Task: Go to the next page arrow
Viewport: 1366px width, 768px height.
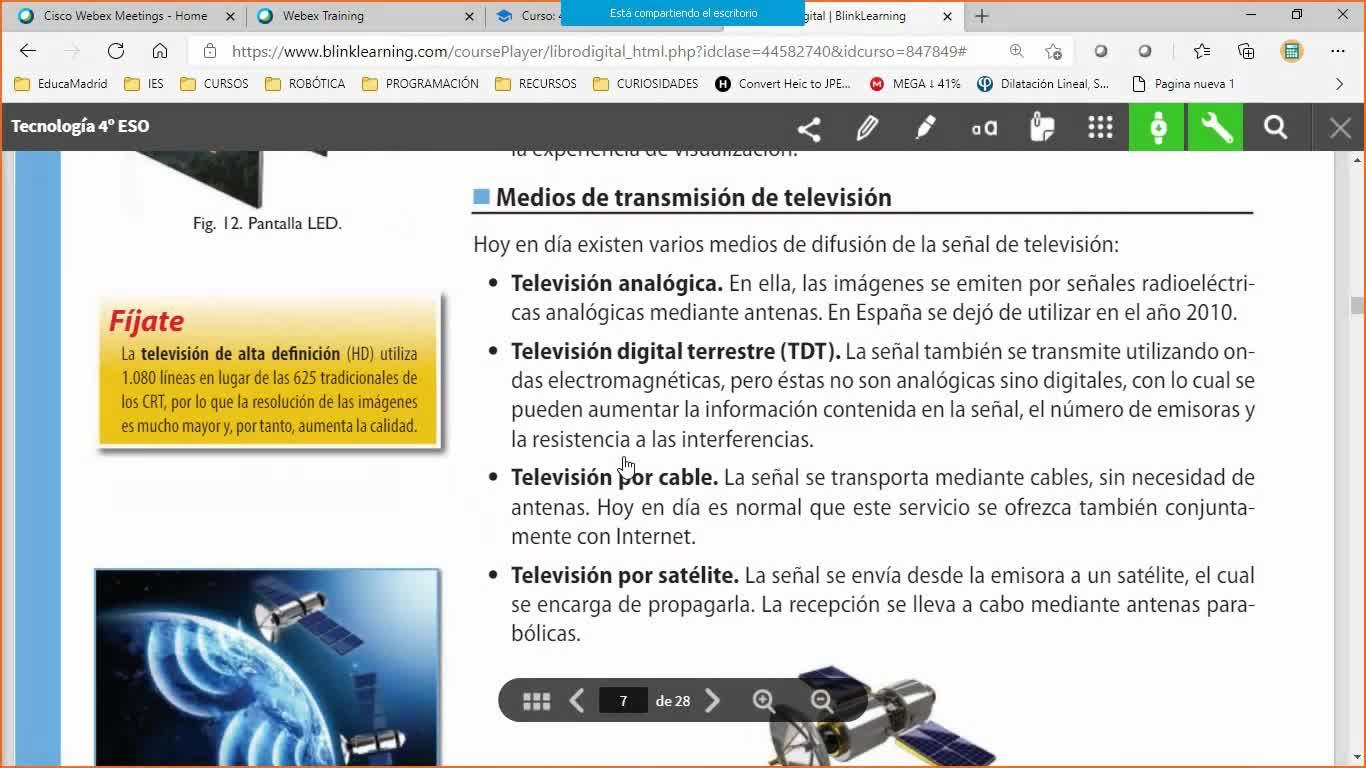Action: point(713,701)
